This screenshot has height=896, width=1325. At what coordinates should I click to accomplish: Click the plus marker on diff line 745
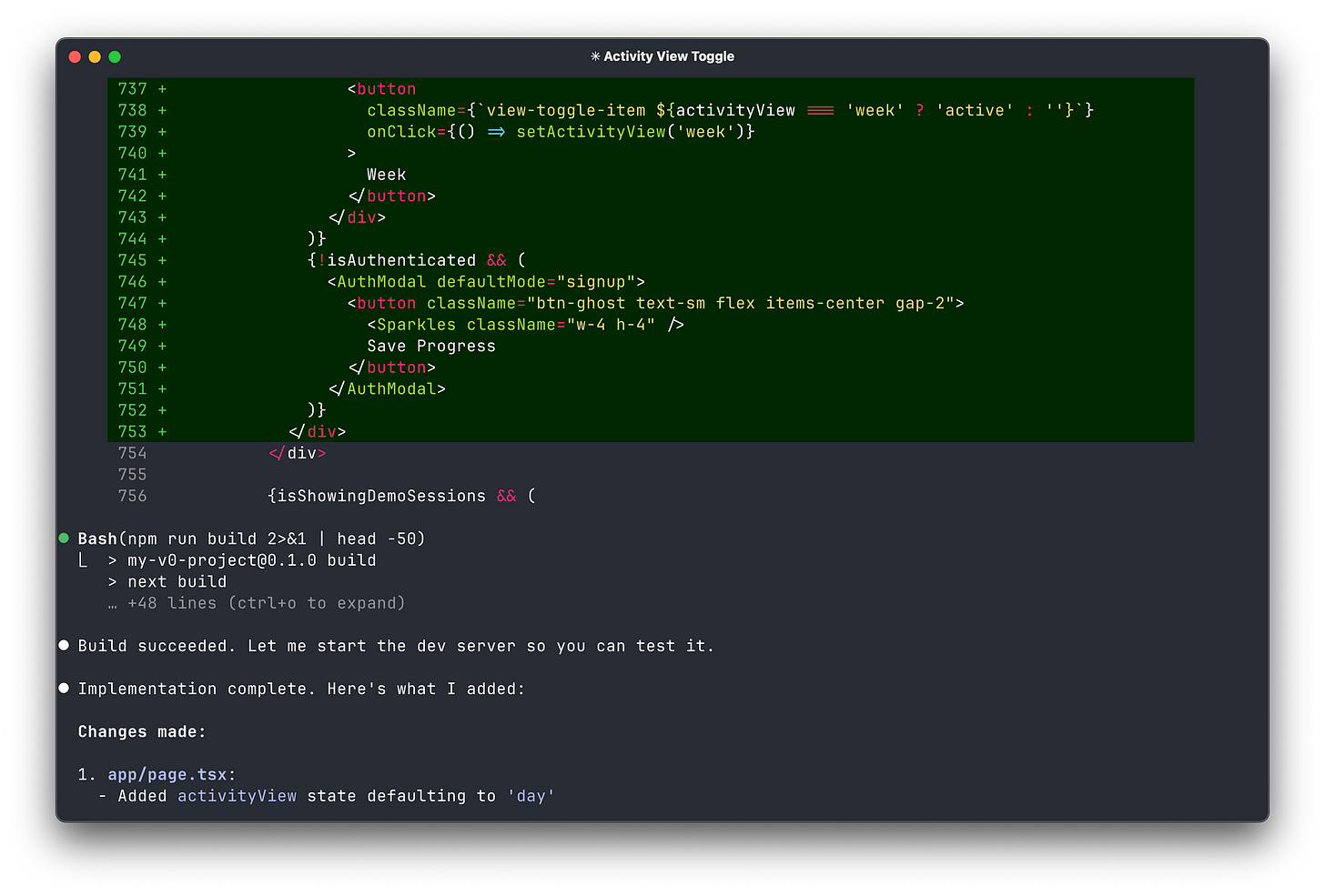tap(161, 259)
